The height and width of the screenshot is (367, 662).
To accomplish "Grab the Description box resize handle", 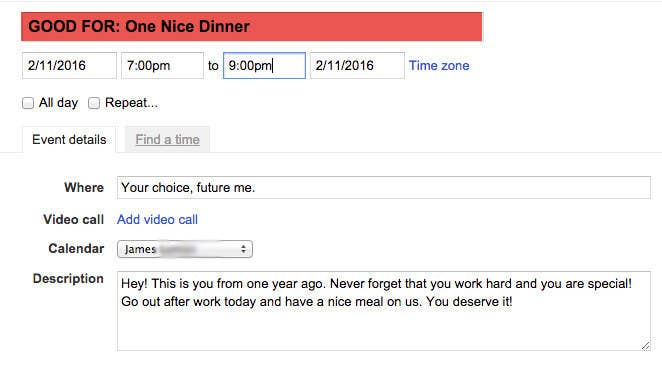I will point(646,346).
